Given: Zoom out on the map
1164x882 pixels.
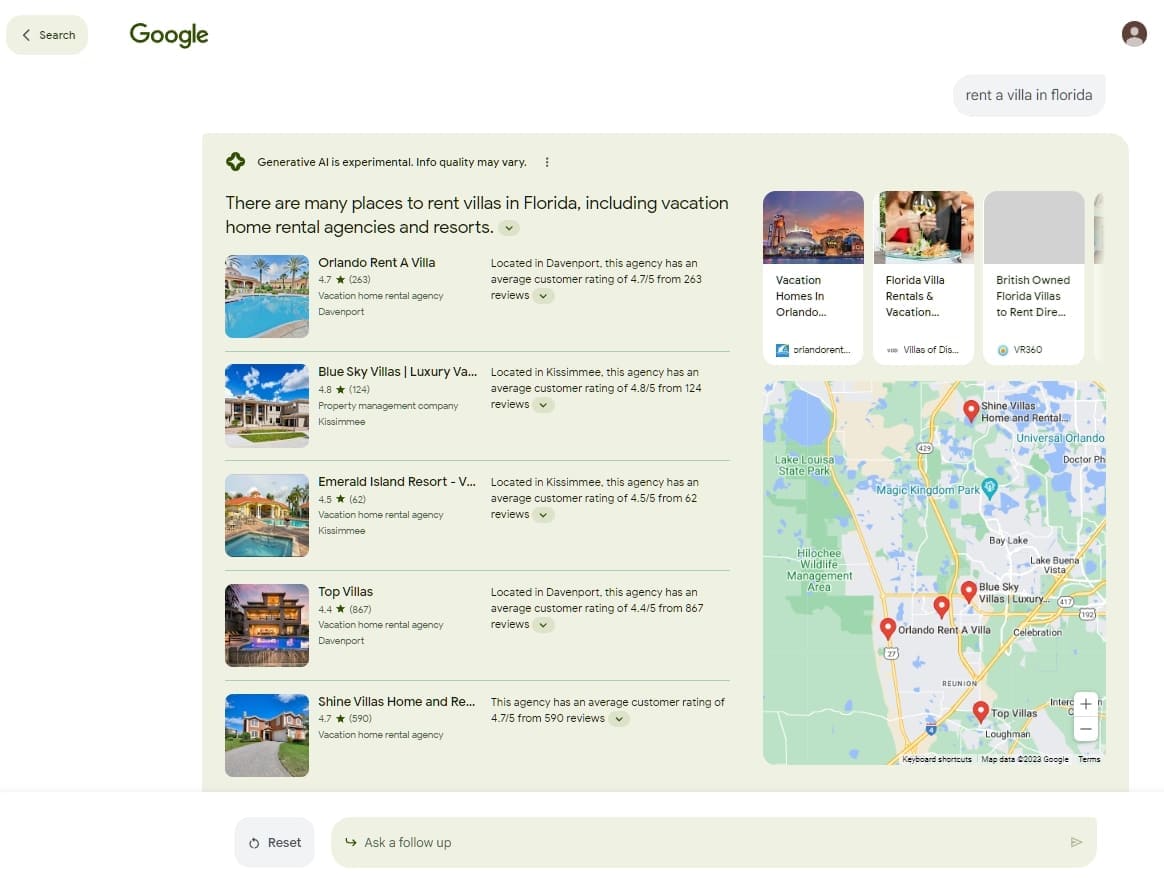Looking at the screenshot, I should (x=1085, y=729).
